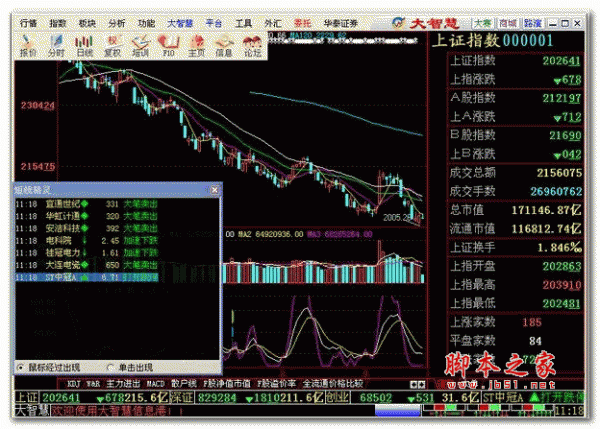Screen dimensions: 600x429
Task: Click the 成交总额 value 2156075
Action: pyautogui.click(x=559, y=173)
